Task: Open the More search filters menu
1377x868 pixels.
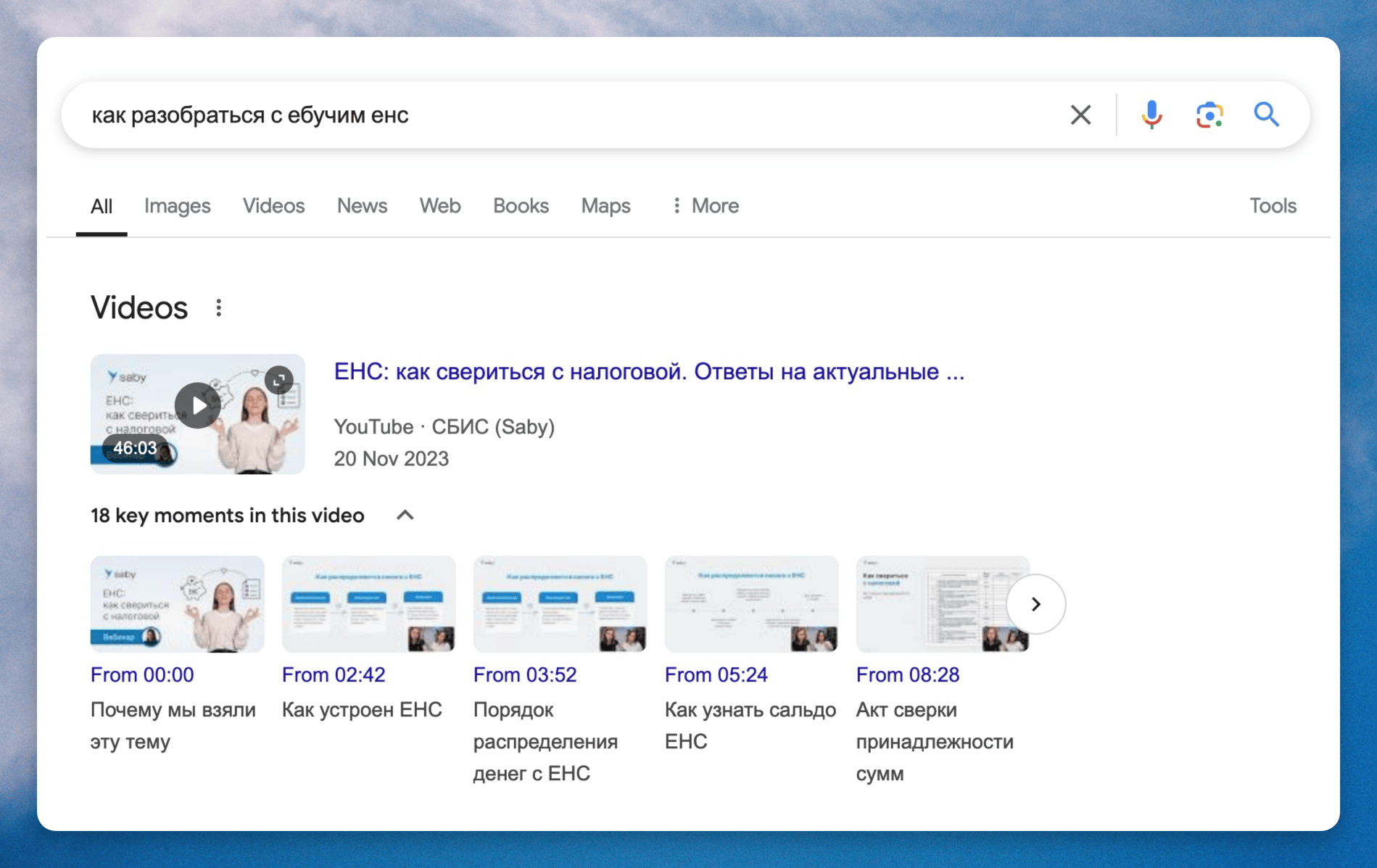Action: (x=705, y=206)
